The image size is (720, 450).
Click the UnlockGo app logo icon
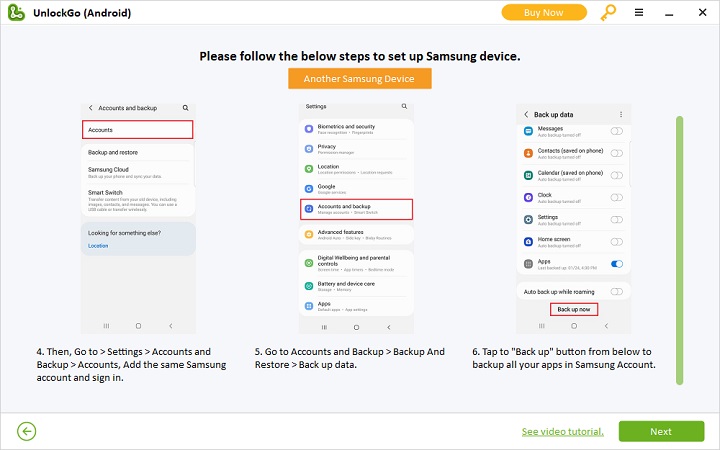point(16,12)
